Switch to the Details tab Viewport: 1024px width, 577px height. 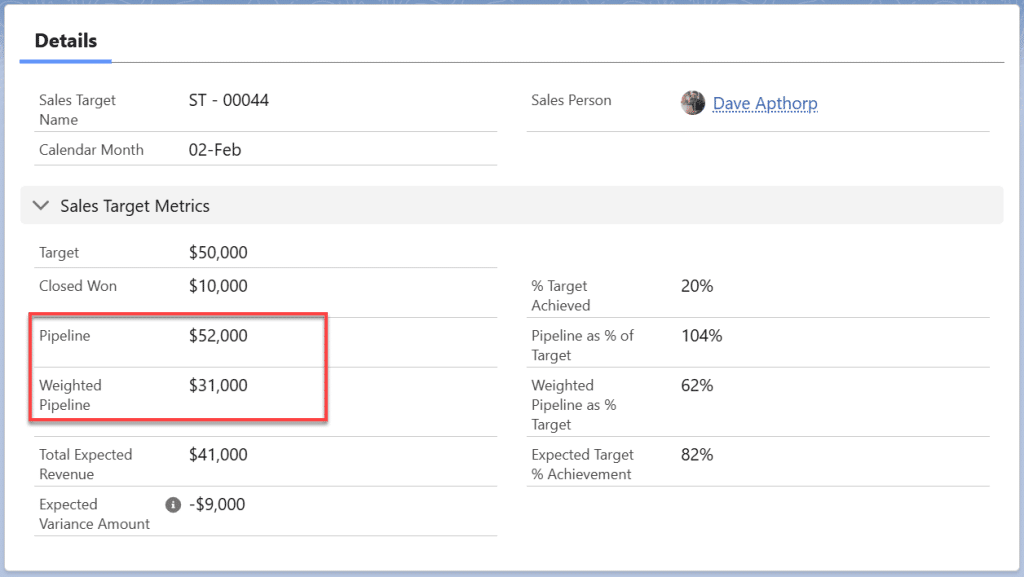coord(65,41)
